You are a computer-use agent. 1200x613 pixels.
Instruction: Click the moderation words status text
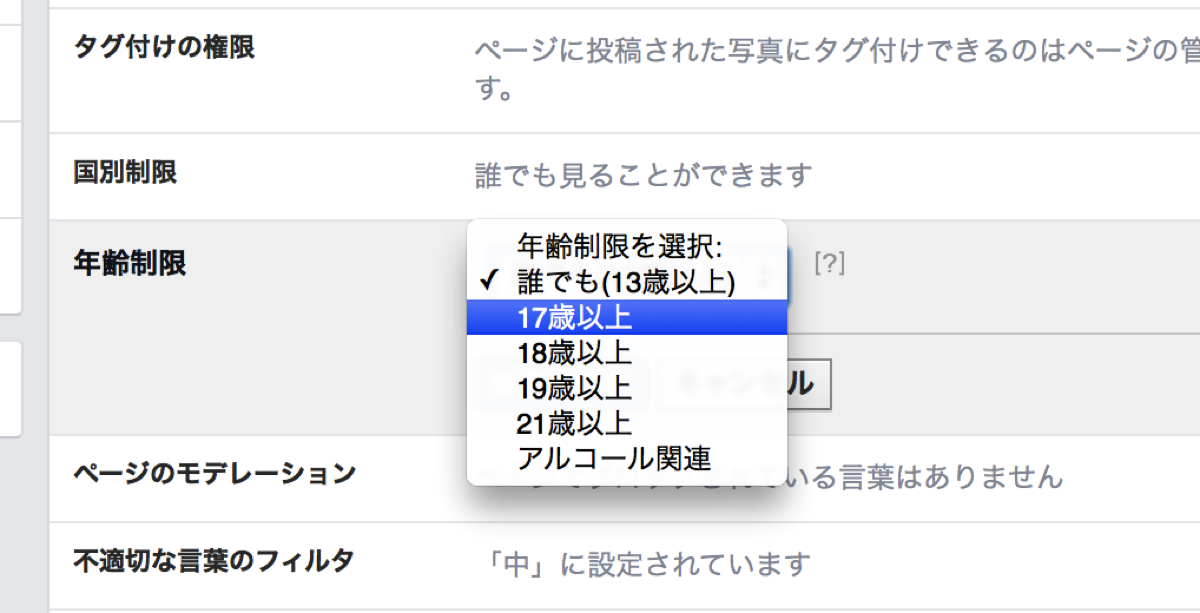click(925, 476)
